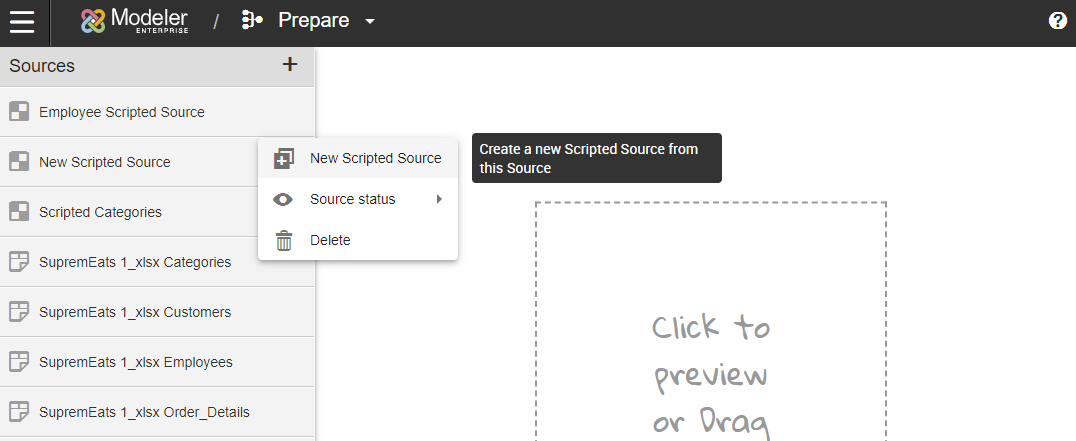Expand the Source status submenu arrow

point(438,199)
